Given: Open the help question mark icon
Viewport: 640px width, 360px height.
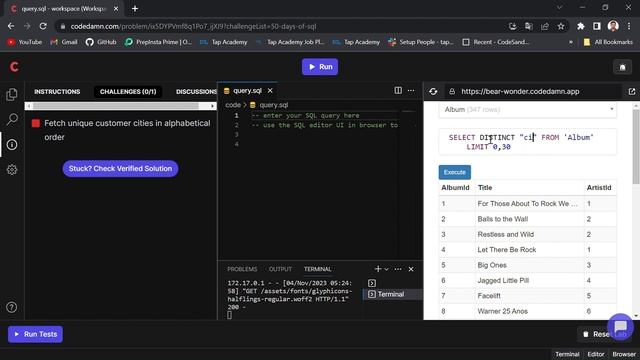Looking at the screenshot, I should 12,307.
